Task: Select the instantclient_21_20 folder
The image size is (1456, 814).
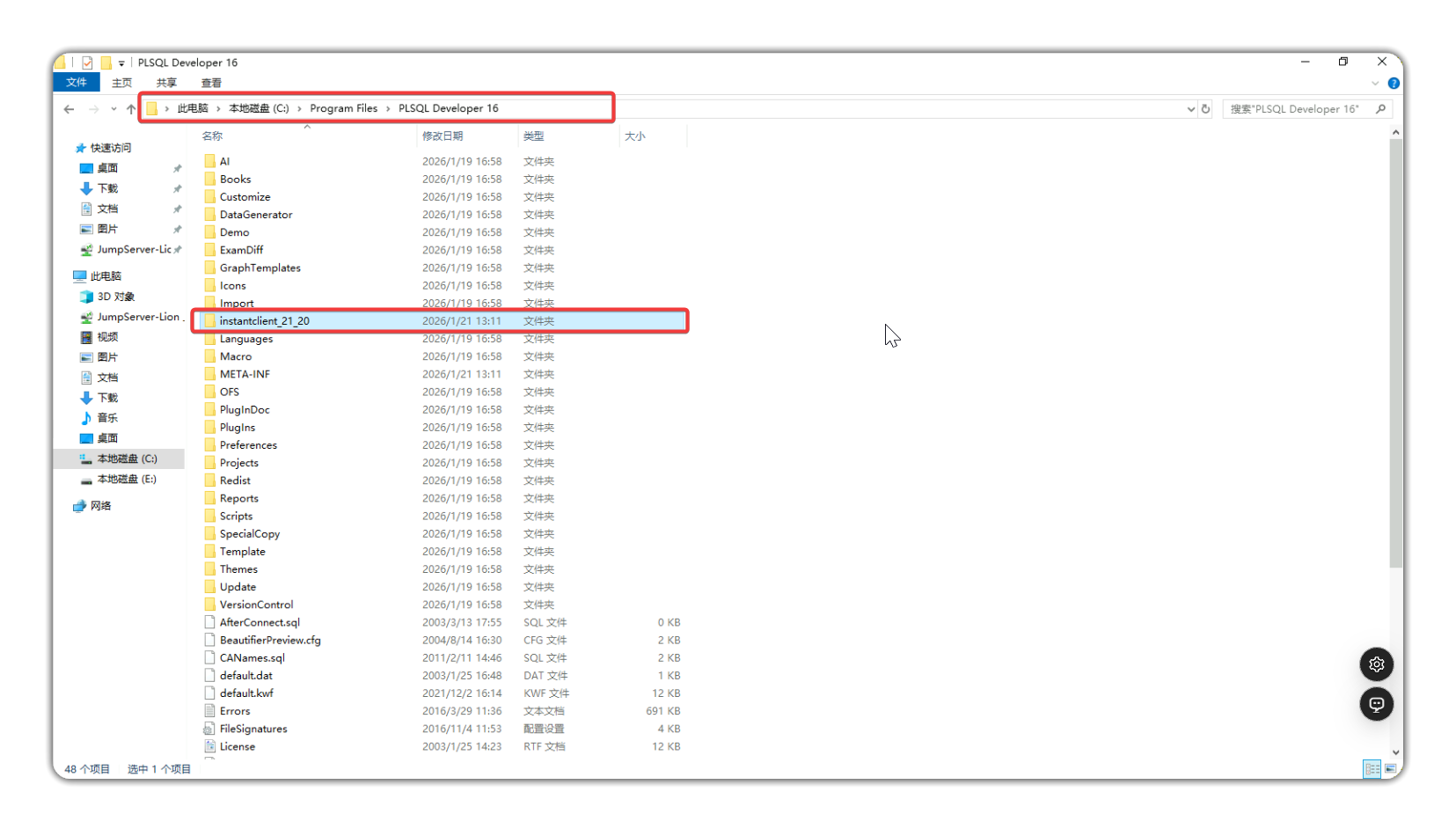Action: click(265, 321)
